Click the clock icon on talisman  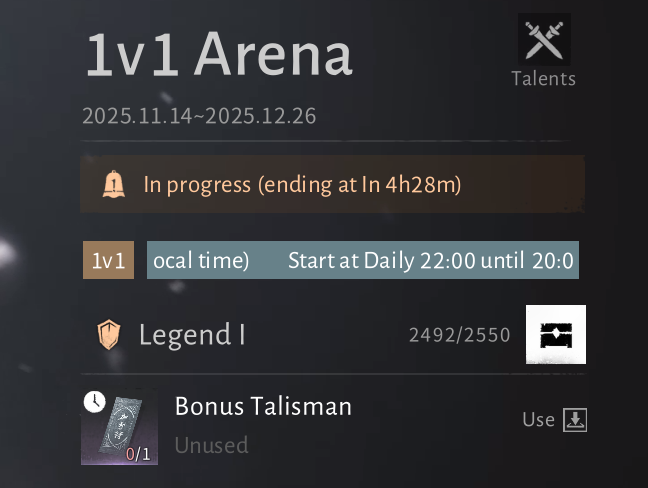(95, 402)
